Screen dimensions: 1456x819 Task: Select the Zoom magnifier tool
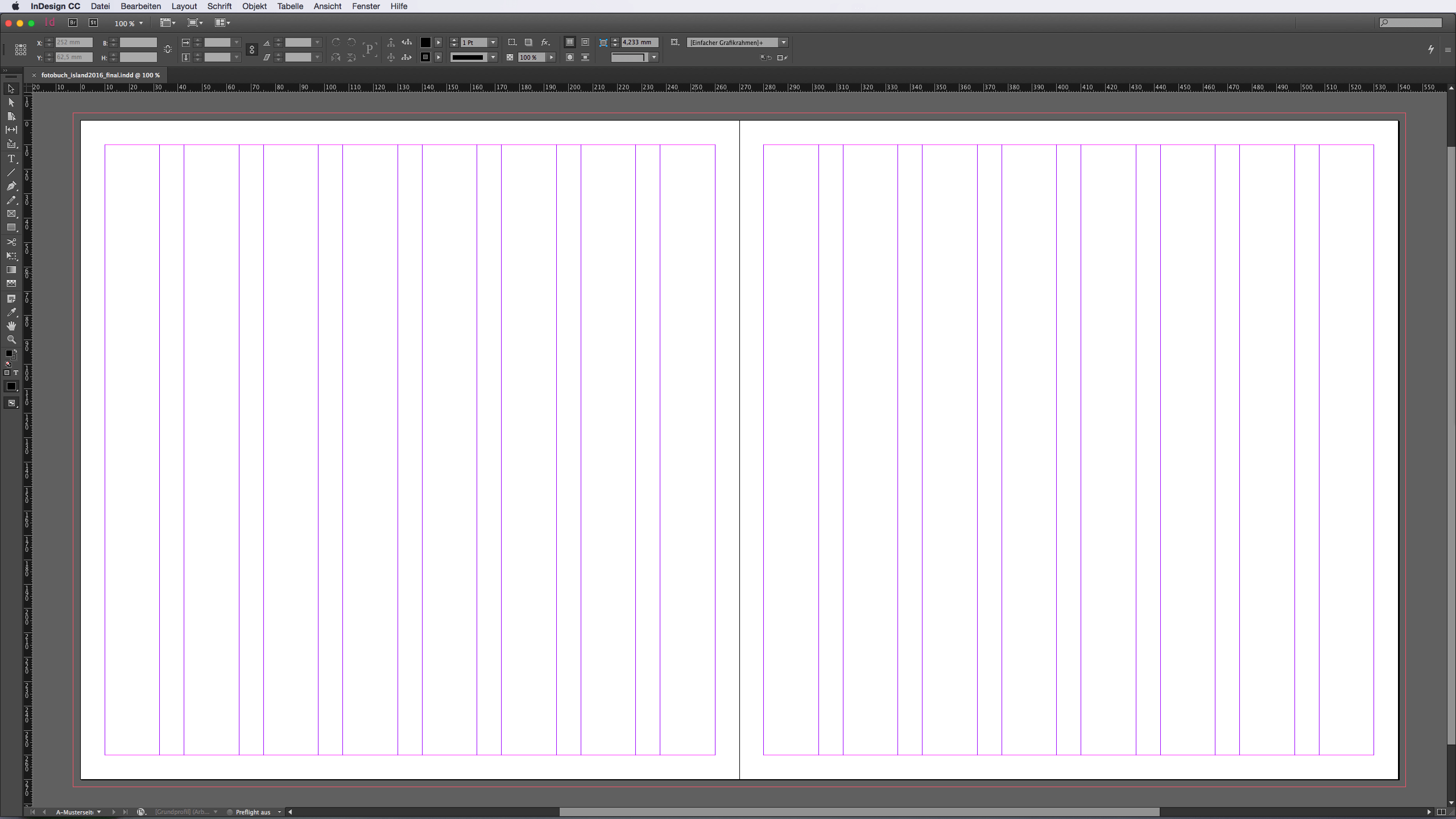(x=11, y=340)
